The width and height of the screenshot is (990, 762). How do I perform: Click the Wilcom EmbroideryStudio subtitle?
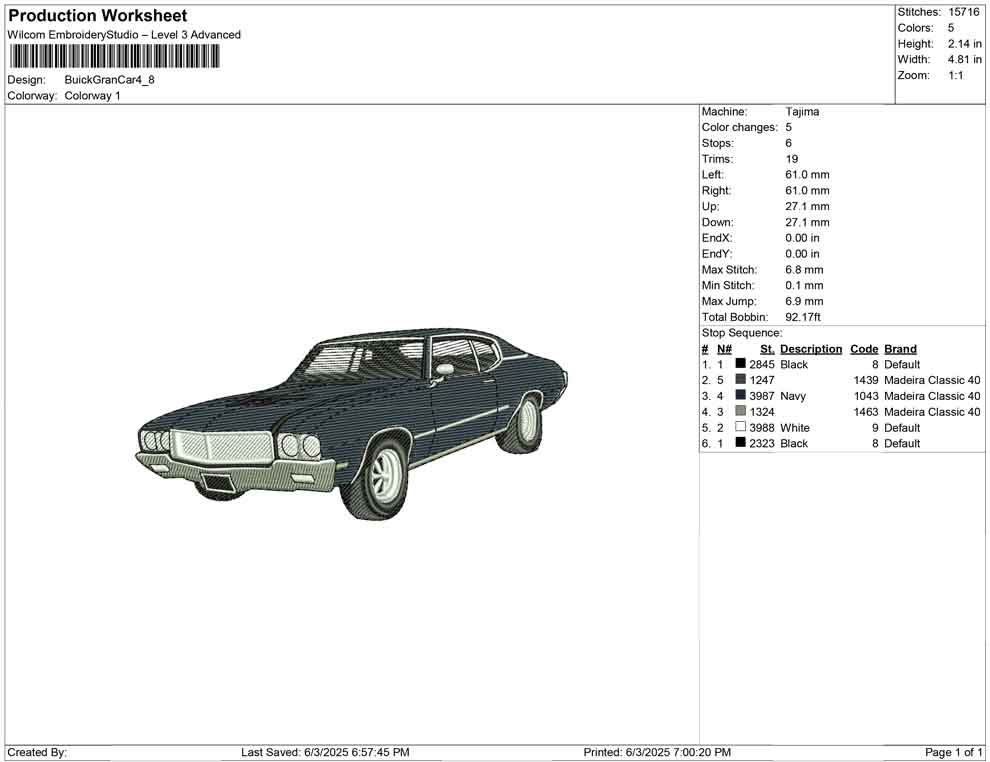click(124, 35)
